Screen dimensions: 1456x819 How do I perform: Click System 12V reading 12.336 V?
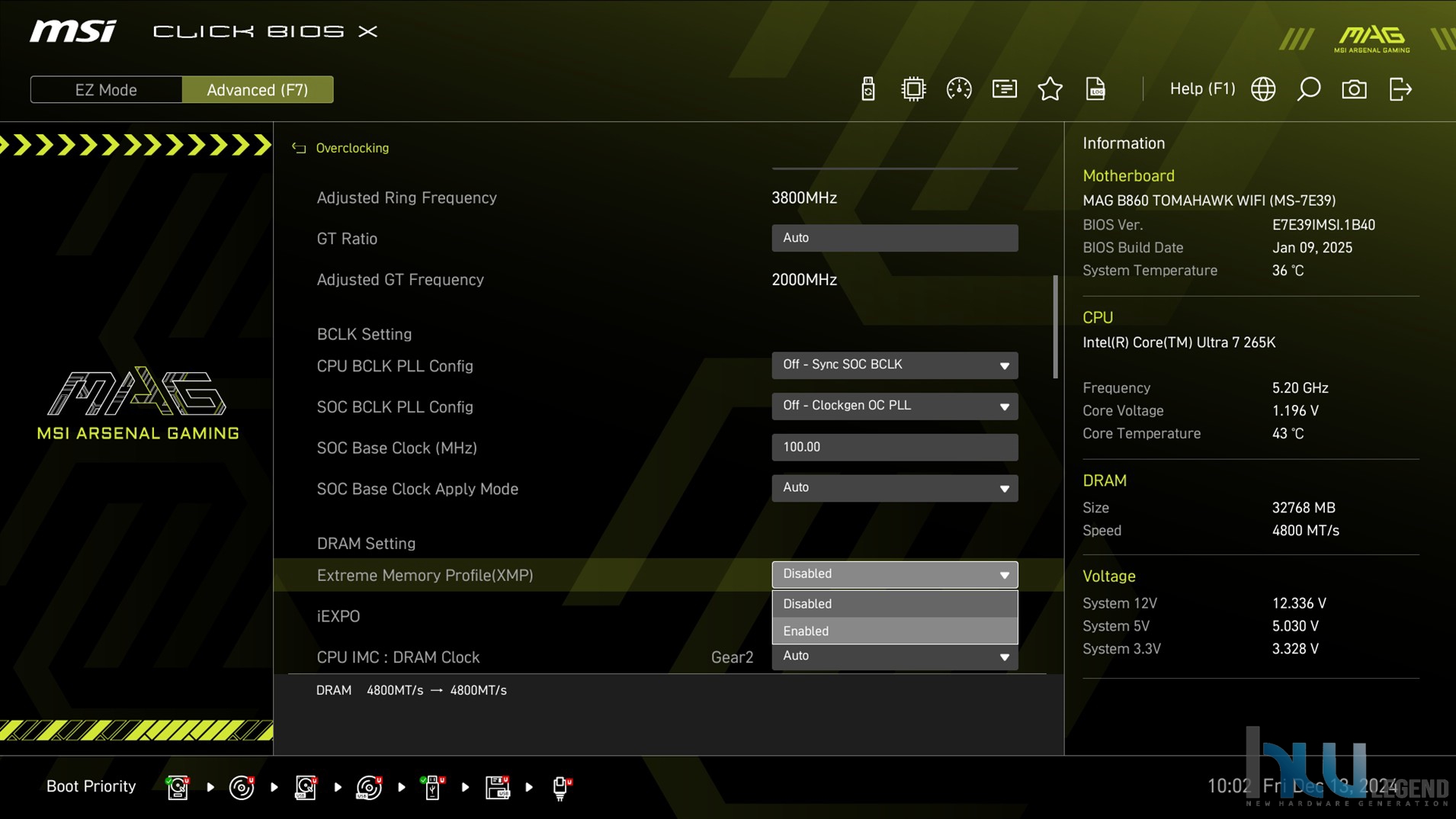tap(1299, 603)
